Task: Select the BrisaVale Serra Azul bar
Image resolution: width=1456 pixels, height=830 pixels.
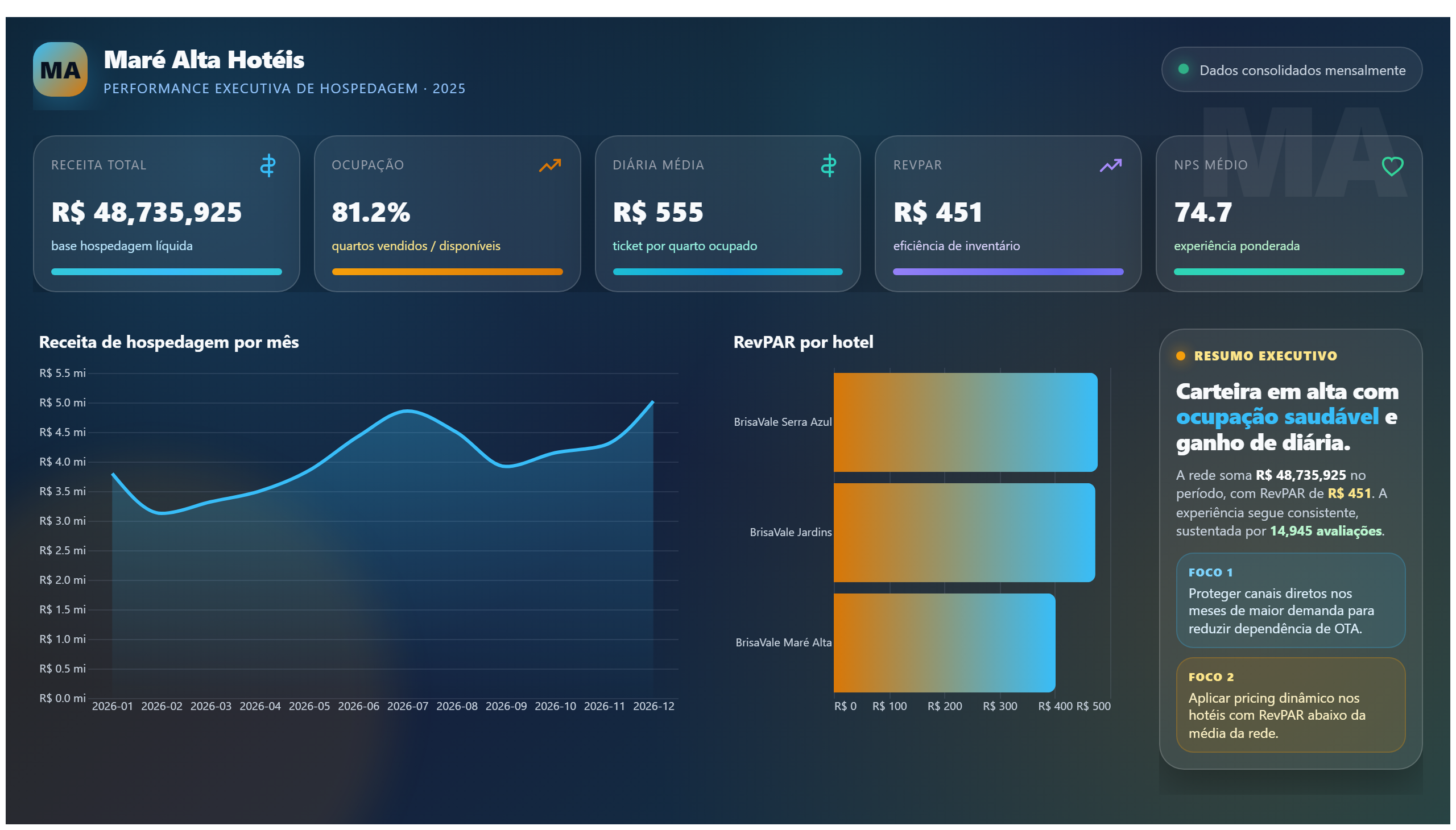Action: pos(965,422)
